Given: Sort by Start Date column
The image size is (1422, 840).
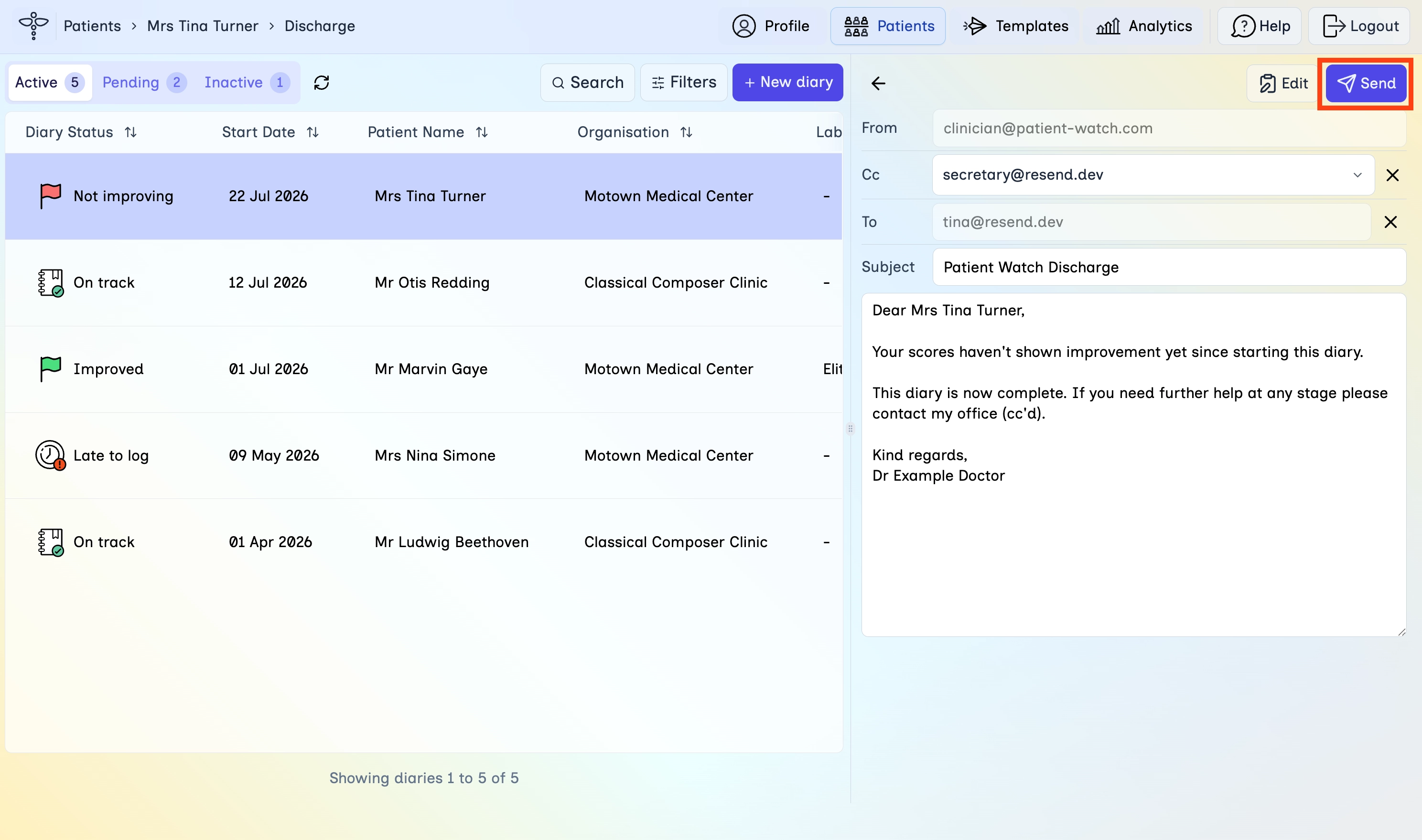Looking at the screenshot, I should [313, 132].
